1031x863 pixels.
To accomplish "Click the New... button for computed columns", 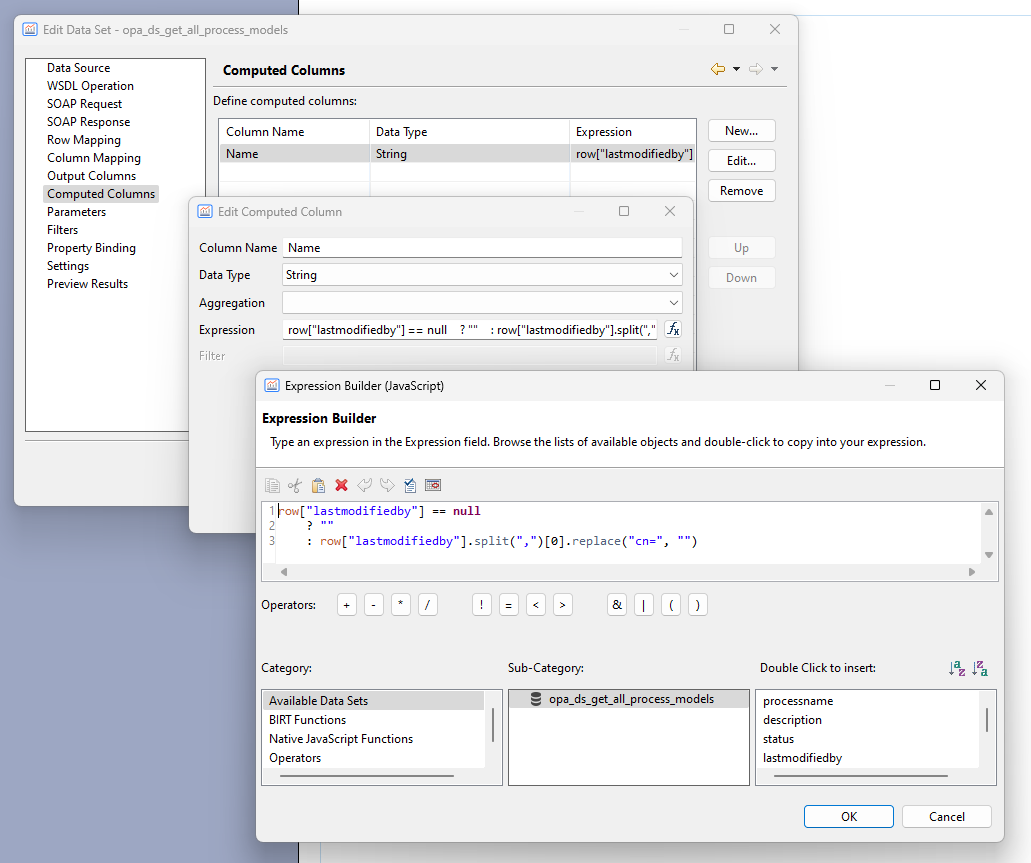I will 742,131.
